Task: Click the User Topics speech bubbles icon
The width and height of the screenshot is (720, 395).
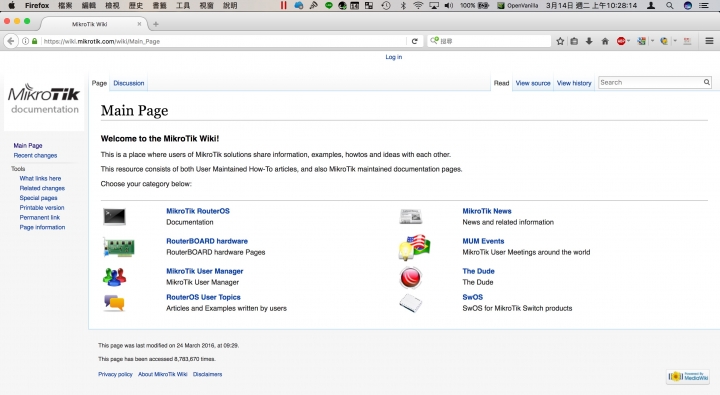Action: click(x=114, y=303)
